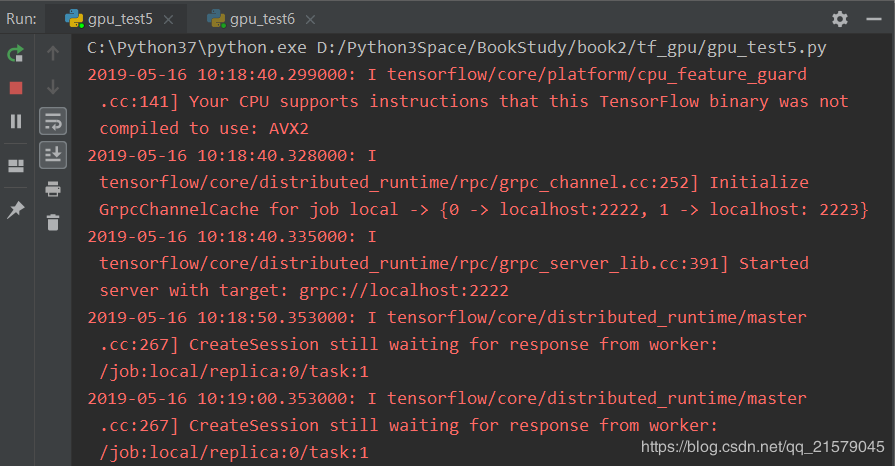Click the grpc://localhost:2222 target text
Screen dimensions: 895x466
(x=404, y=290)
